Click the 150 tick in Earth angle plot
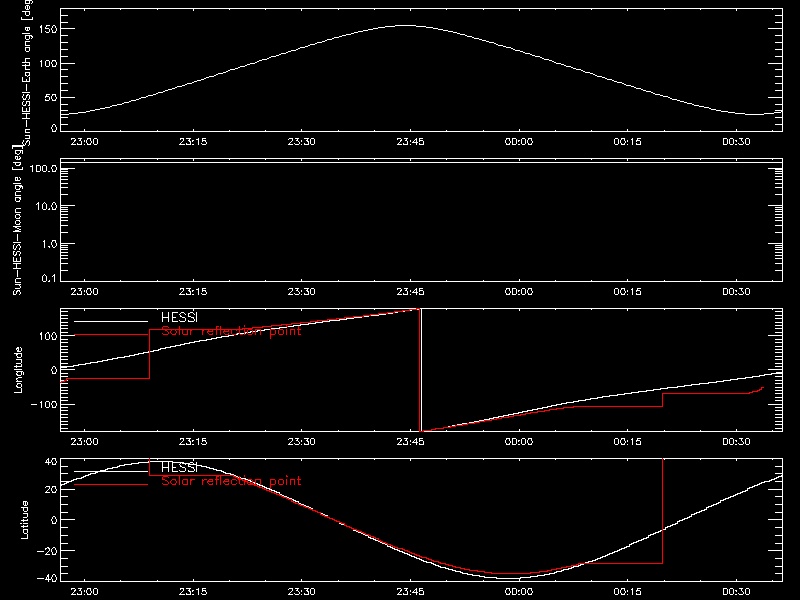The height and width of the screenshot is (600, 800). click(x=48, y=29)
